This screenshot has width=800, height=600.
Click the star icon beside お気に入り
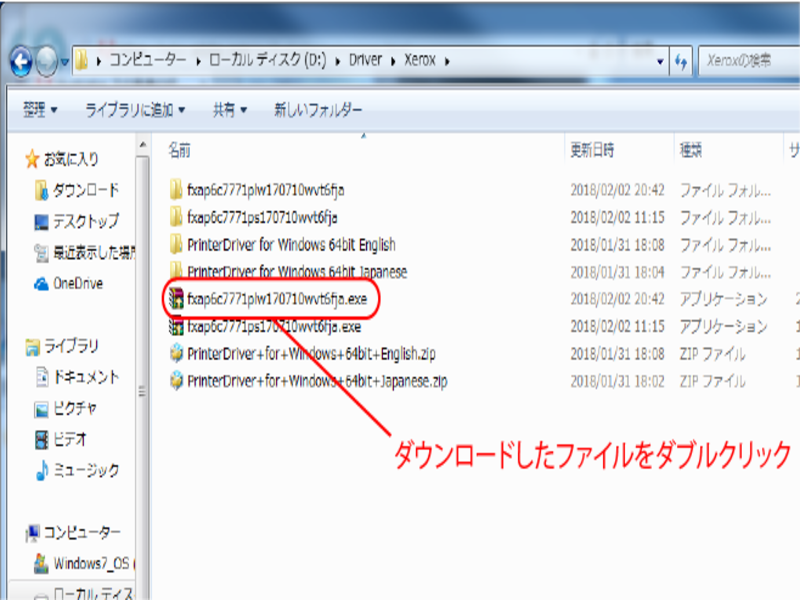[x=32, y=159]
